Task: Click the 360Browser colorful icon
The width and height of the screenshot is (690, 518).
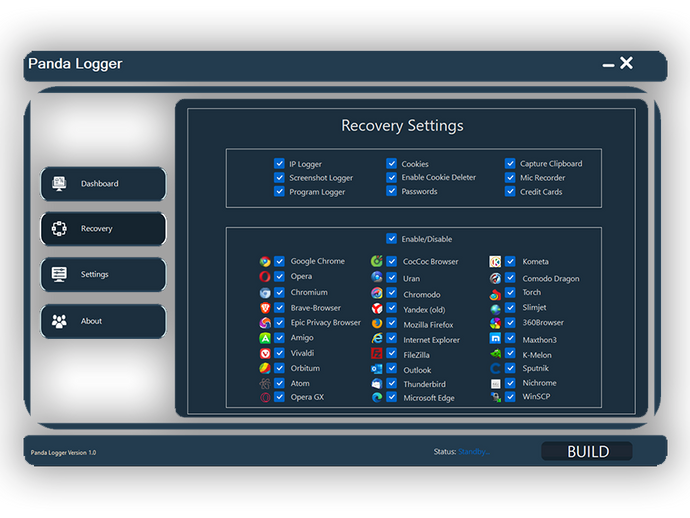Action: 495,323
